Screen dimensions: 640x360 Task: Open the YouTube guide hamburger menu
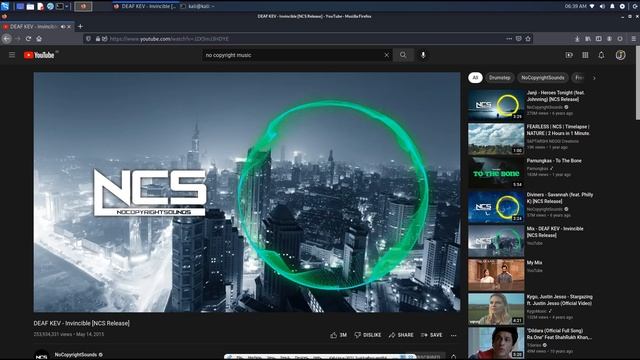click(12, 55)
